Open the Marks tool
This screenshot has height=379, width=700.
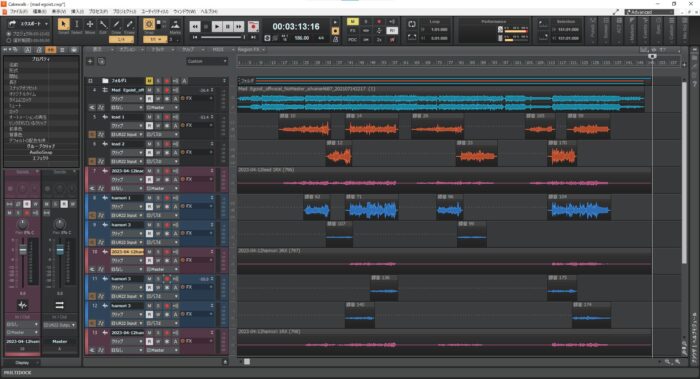175,25
